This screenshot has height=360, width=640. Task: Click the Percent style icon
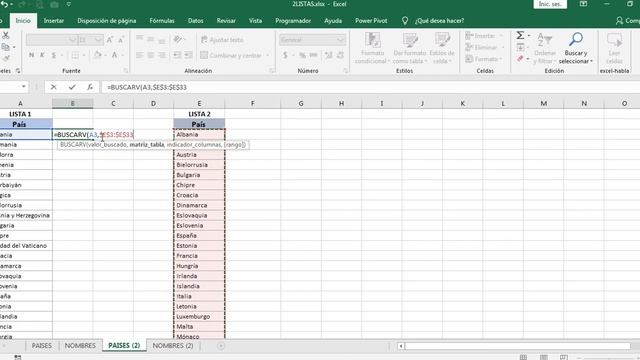(x=302, y=55)
